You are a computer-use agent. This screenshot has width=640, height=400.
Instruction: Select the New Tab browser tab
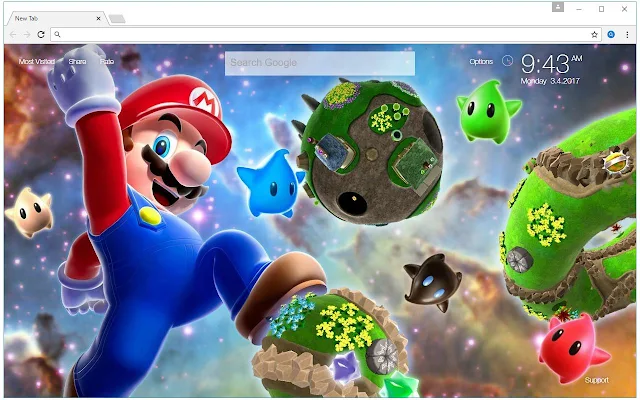pyautogui.click(x=57, y=18)
